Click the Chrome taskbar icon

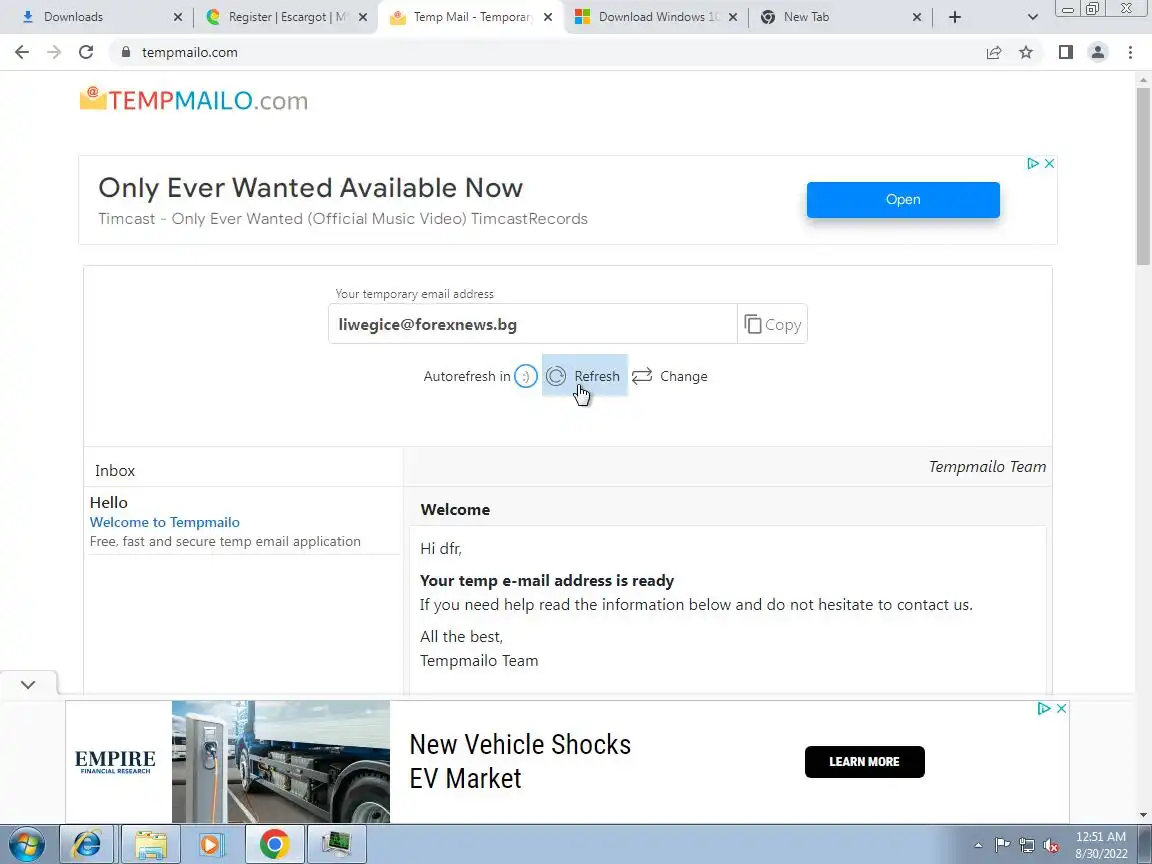(274, 844)
